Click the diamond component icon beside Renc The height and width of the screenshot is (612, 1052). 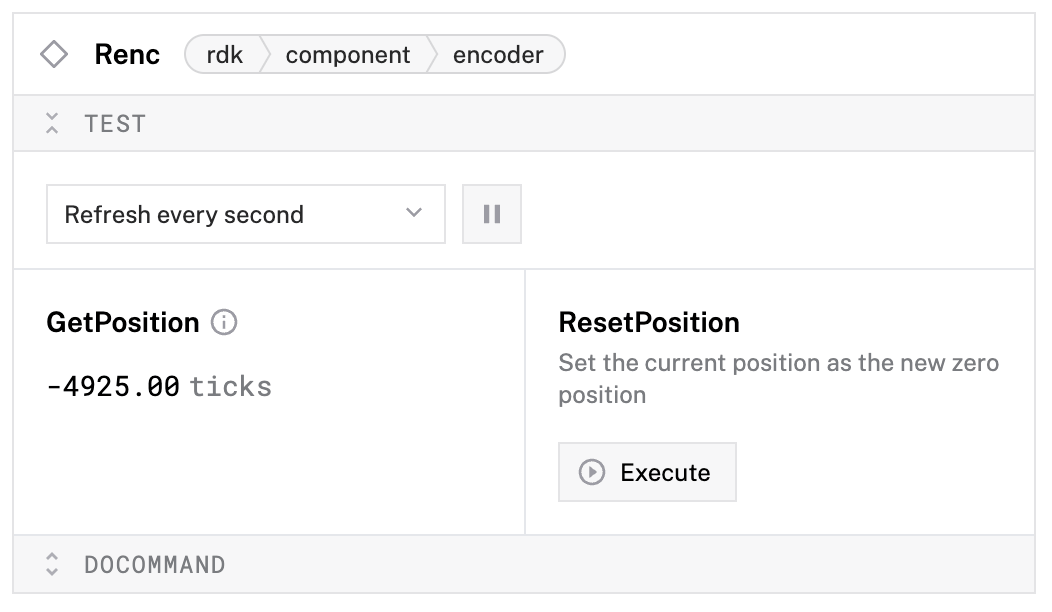[54, 54]
